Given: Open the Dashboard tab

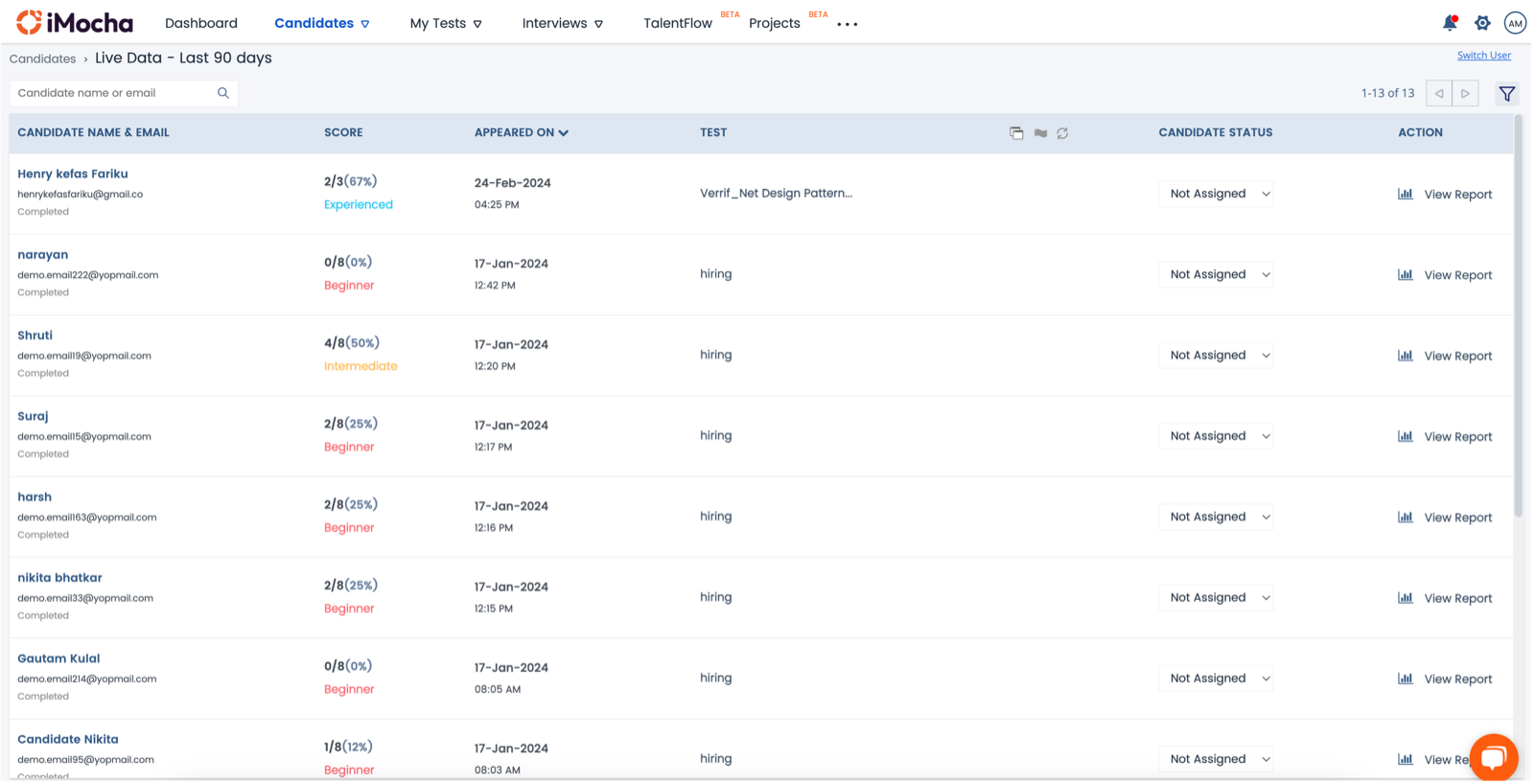Looking at the screenshot, I should click(201, 23).
